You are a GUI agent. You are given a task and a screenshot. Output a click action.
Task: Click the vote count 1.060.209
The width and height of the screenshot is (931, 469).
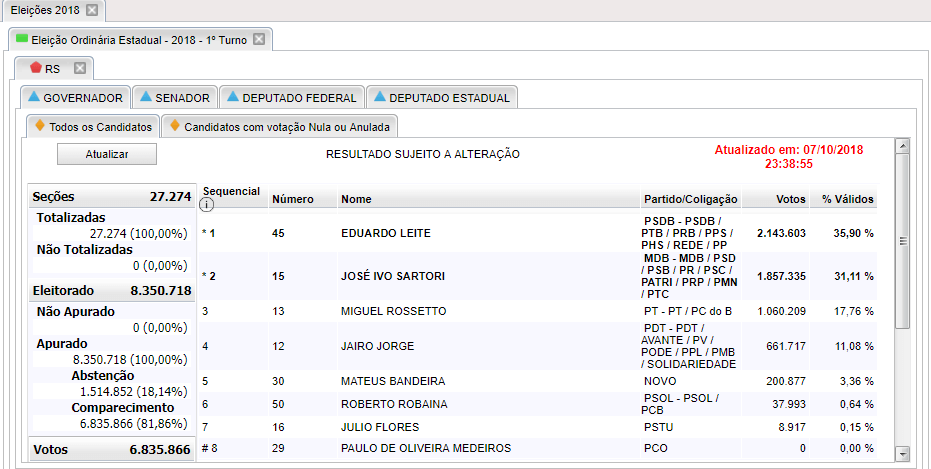coord(781,311)
